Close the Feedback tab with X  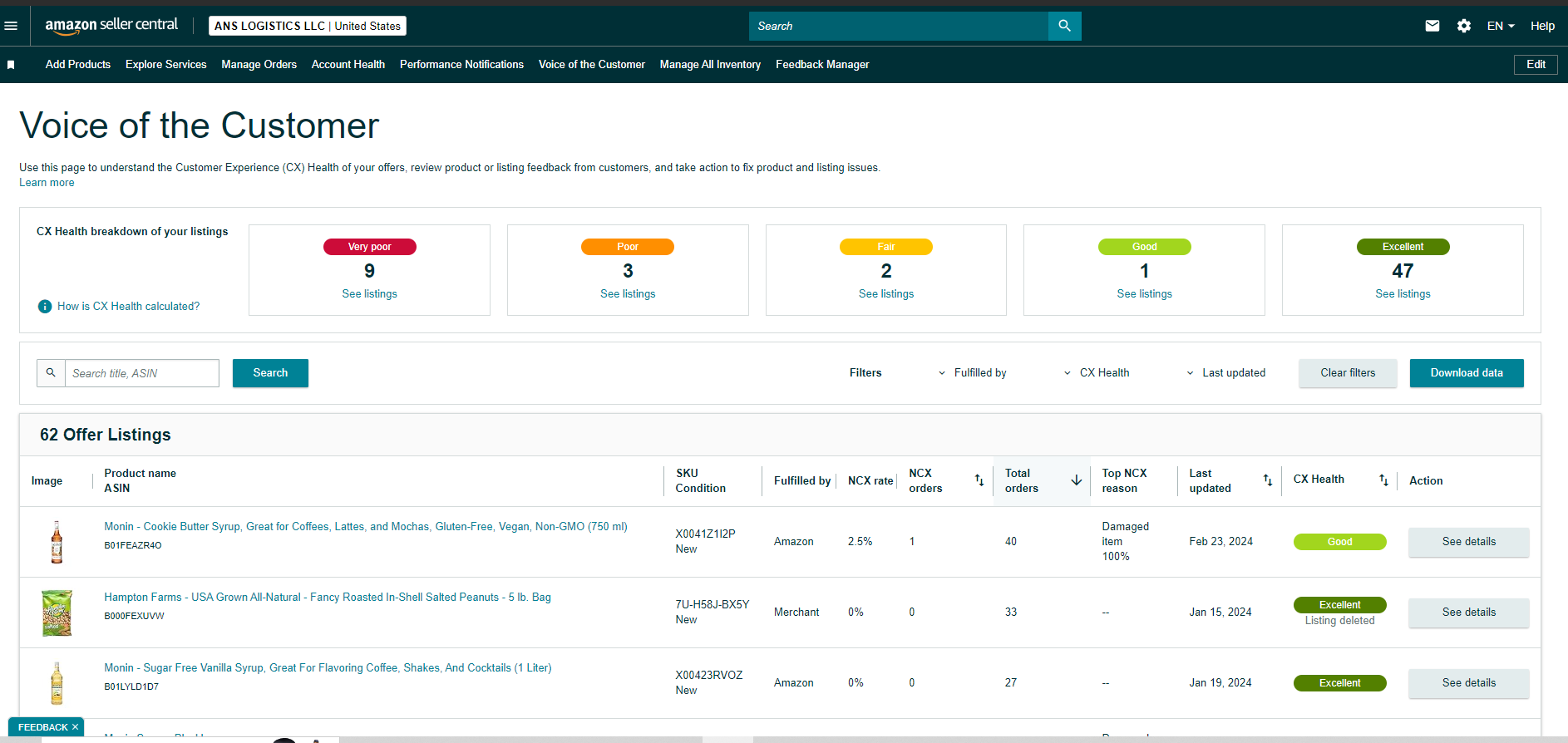click(x=75, y=727)
